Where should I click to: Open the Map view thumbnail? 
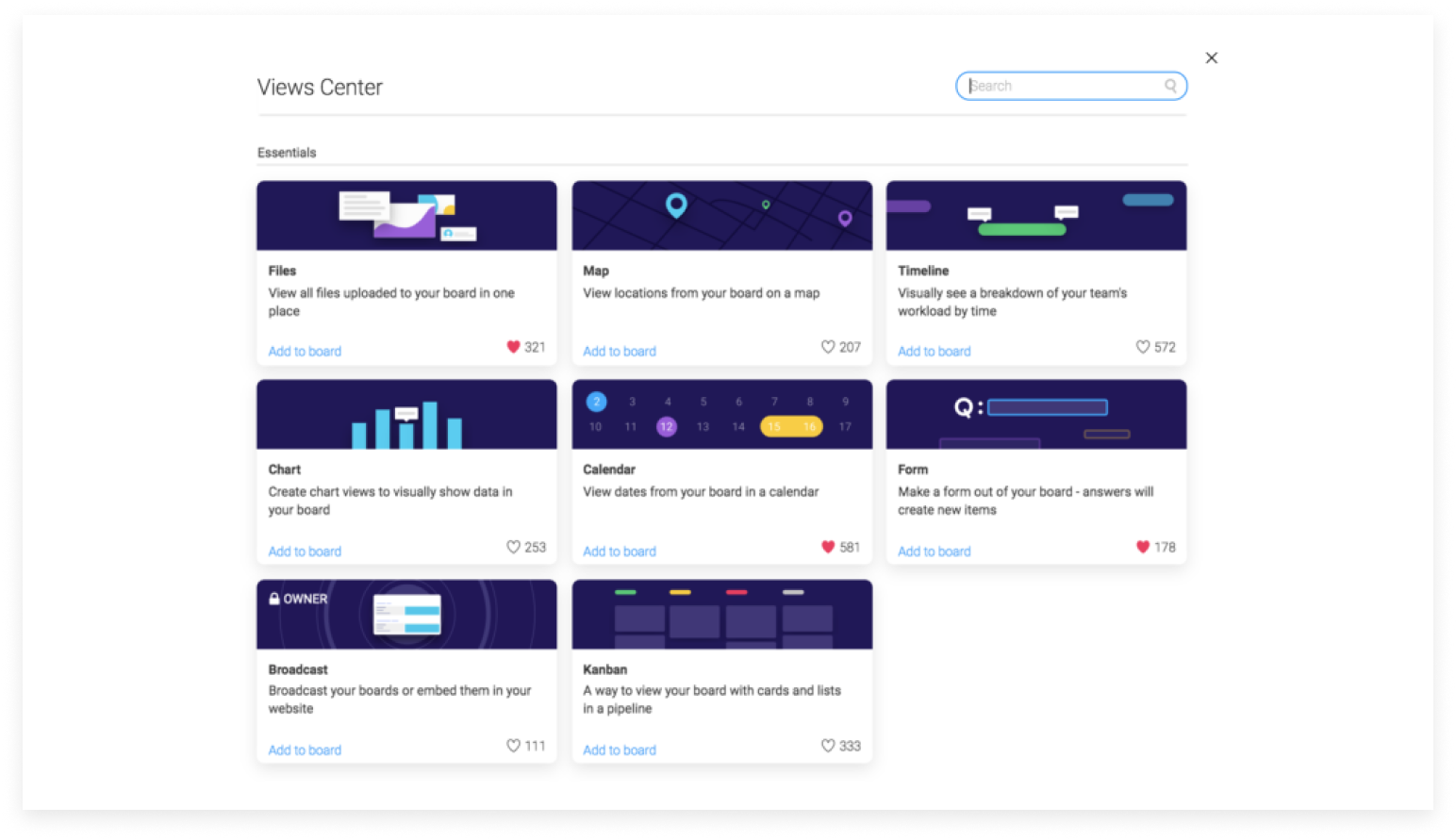[x=722, y=216]
